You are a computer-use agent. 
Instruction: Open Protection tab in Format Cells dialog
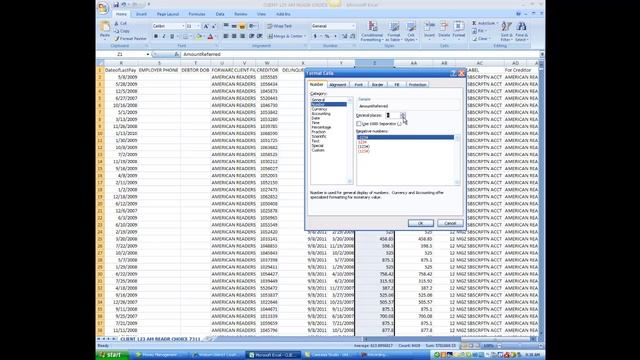pos(417,84)
